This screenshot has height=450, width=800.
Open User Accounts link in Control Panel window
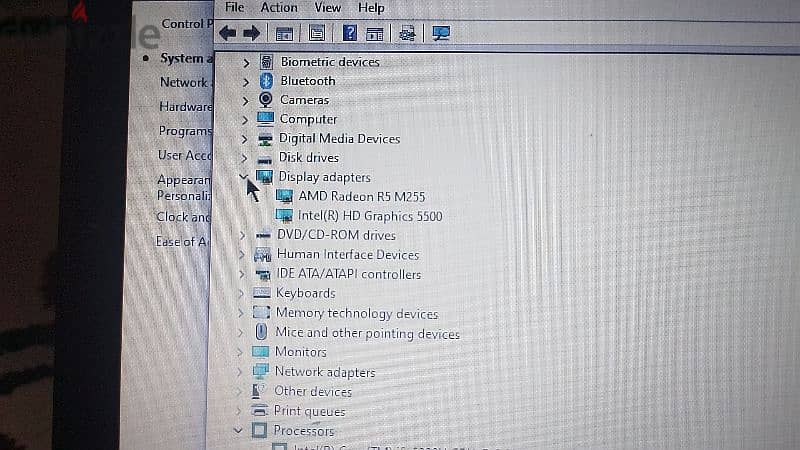[184, 155]
